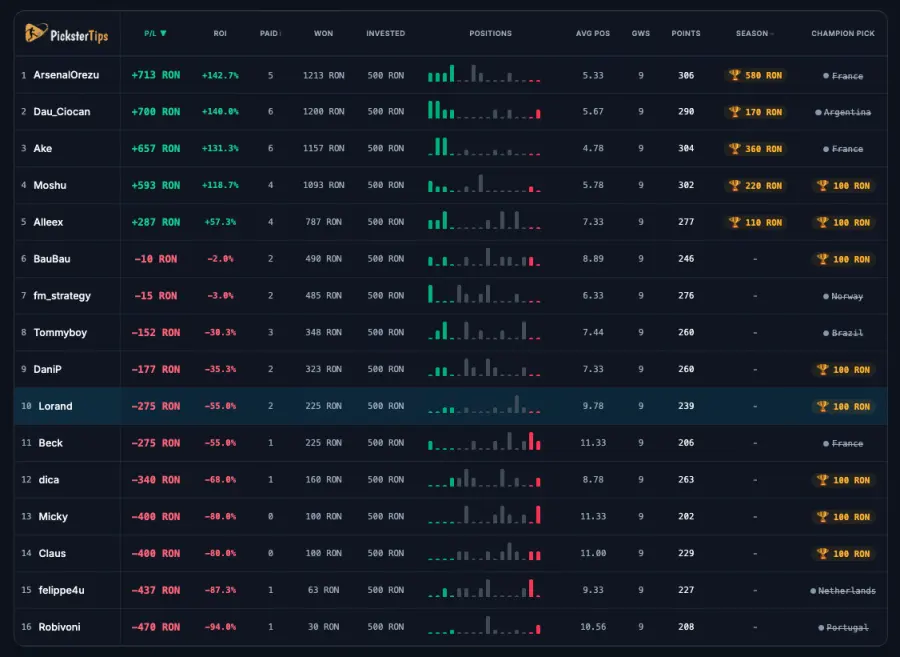Click the ROI column header
Screen dimensions: 900x657
point(220,33)
